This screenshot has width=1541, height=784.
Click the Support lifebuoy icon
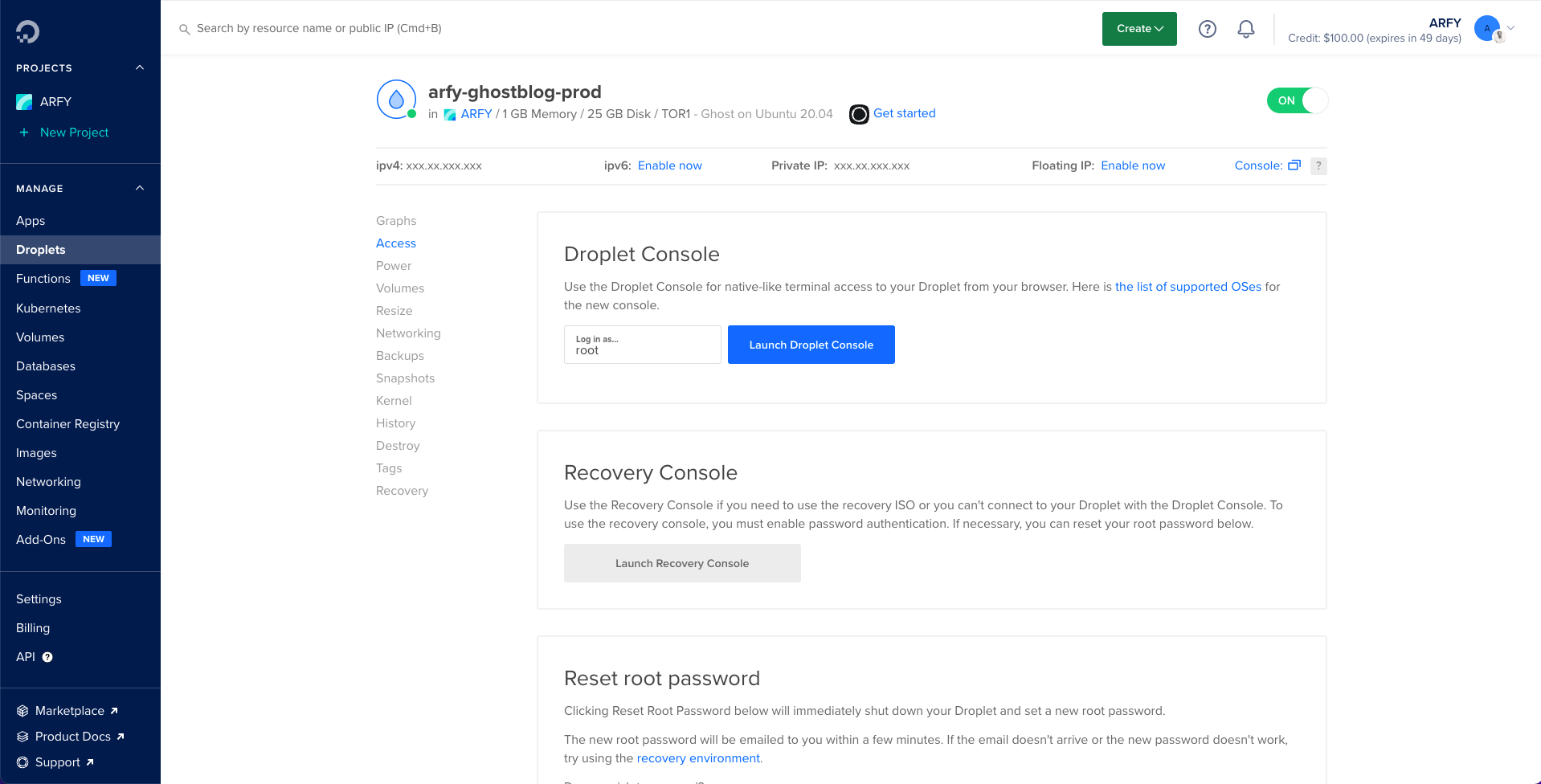[x=22, y=762]
